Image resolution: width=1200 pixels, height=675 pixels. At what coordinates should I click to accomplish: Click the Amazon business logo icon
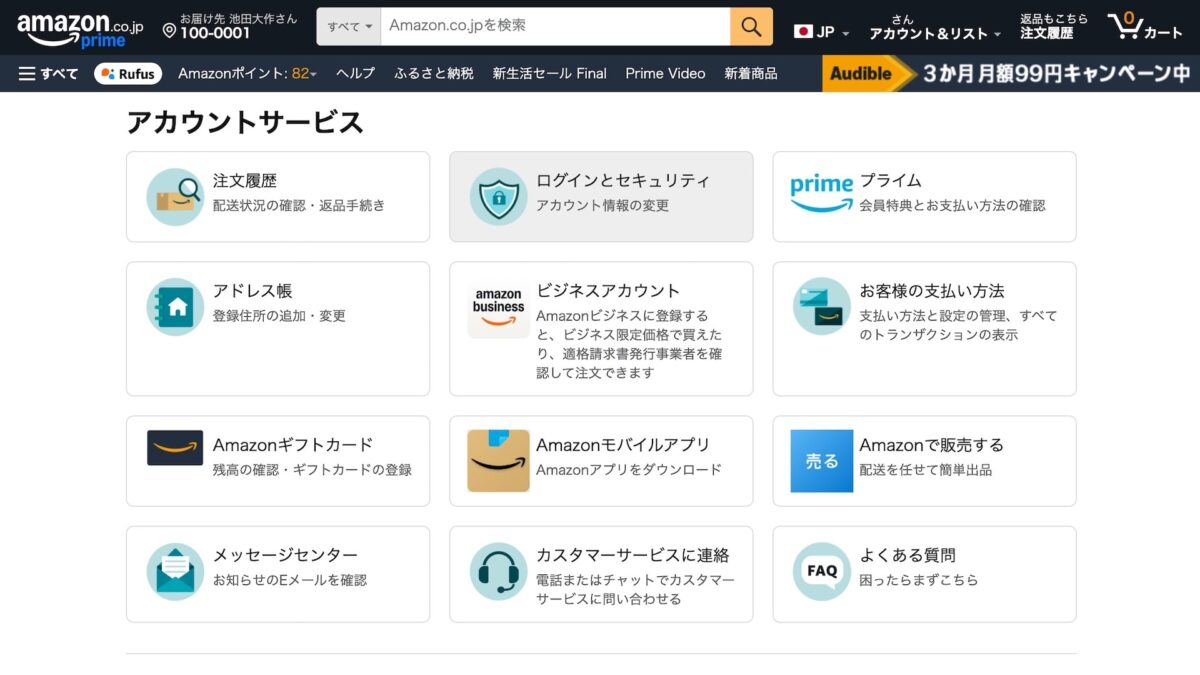(498, 309)
